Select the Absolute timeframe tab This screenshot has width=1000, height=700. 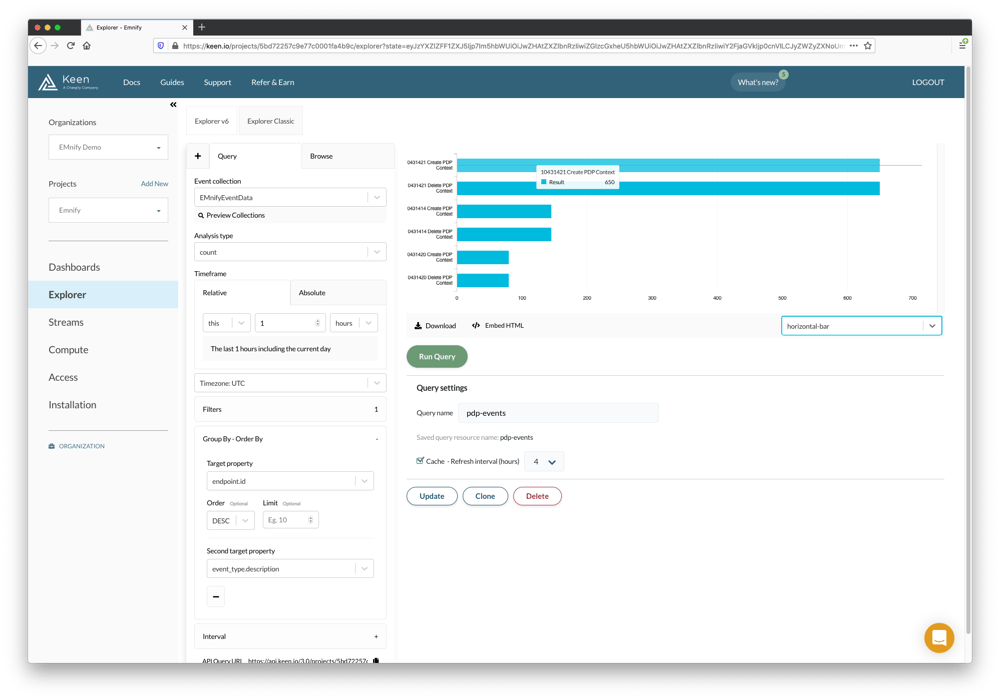tap(338, 293)
